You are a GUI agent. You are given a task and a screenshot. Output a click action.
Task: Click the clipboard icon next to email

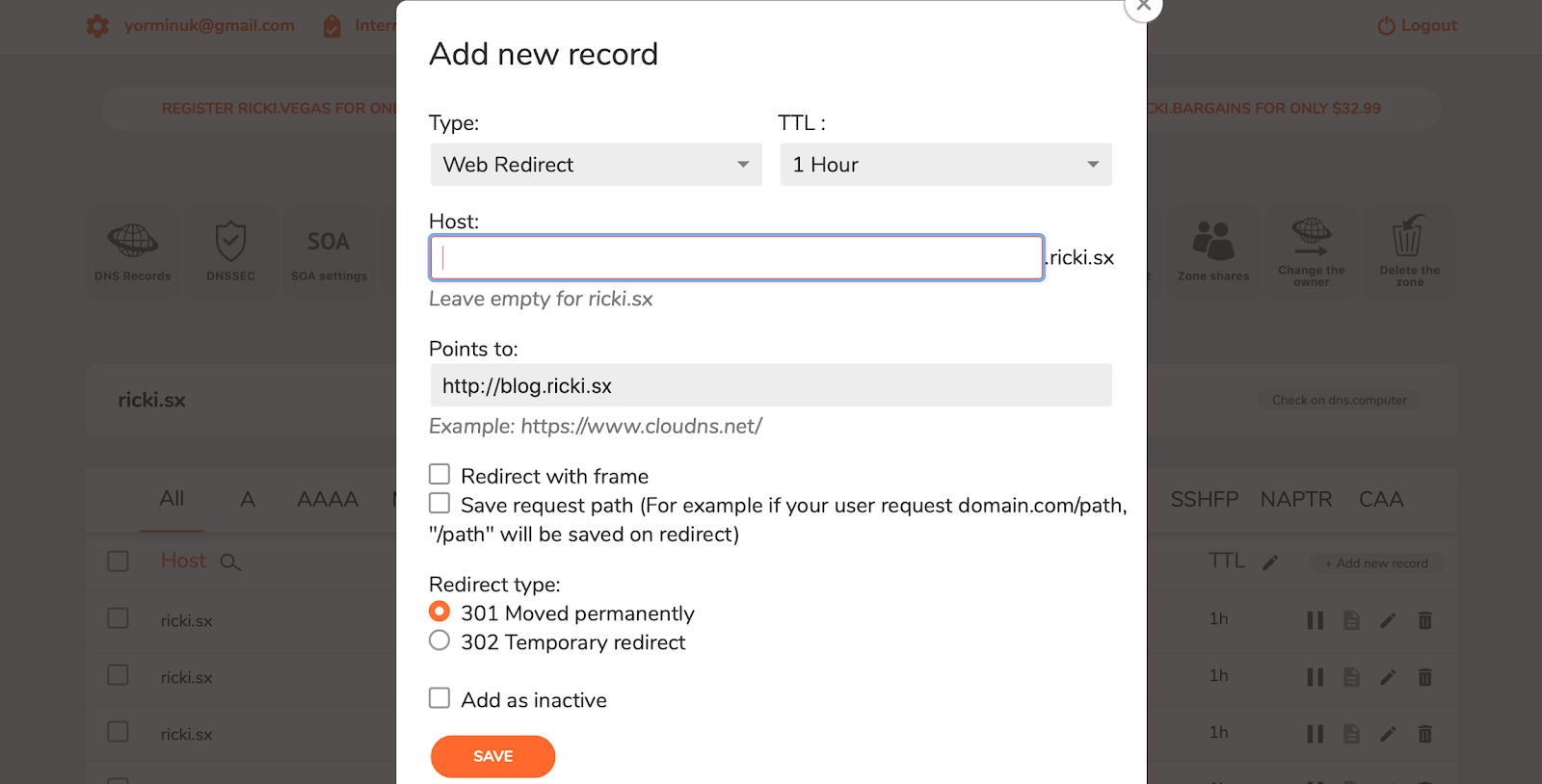coord(332,26)
